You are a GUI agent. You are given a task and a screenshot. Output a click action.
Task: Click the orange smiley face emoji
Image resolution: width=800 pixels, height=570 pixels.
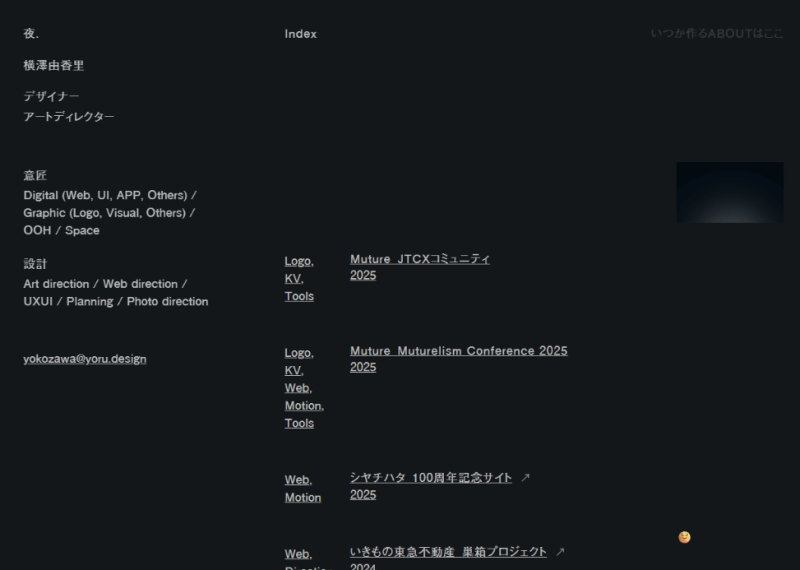point(684,537)
